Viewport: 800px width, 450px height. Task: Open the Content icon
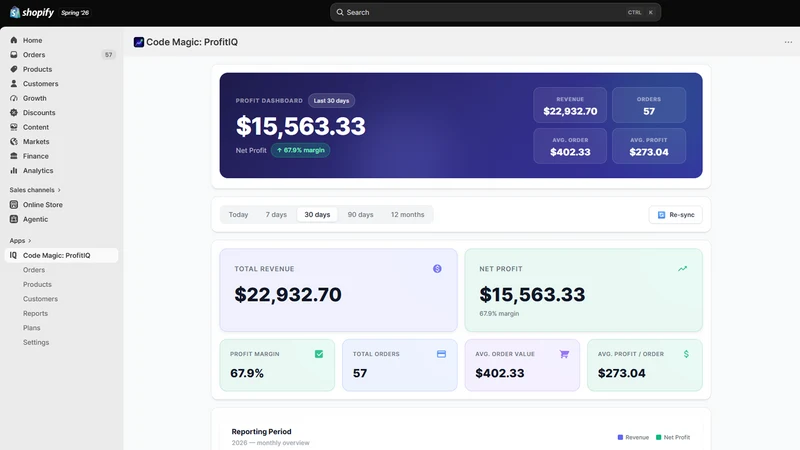pos(14,127)
